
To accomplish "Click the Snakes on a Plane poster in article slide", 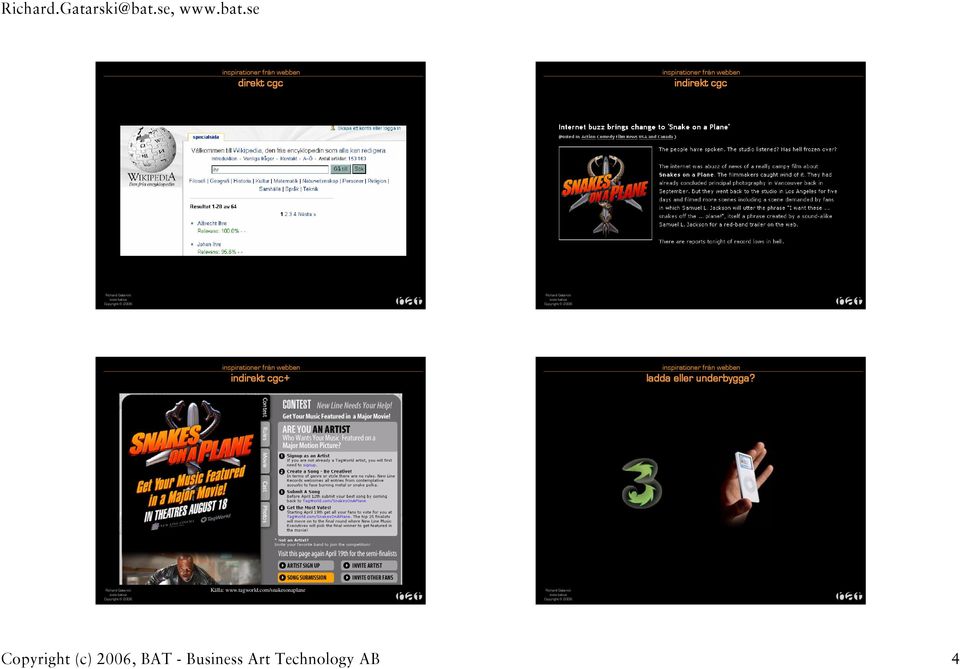I will pos(606,193).
